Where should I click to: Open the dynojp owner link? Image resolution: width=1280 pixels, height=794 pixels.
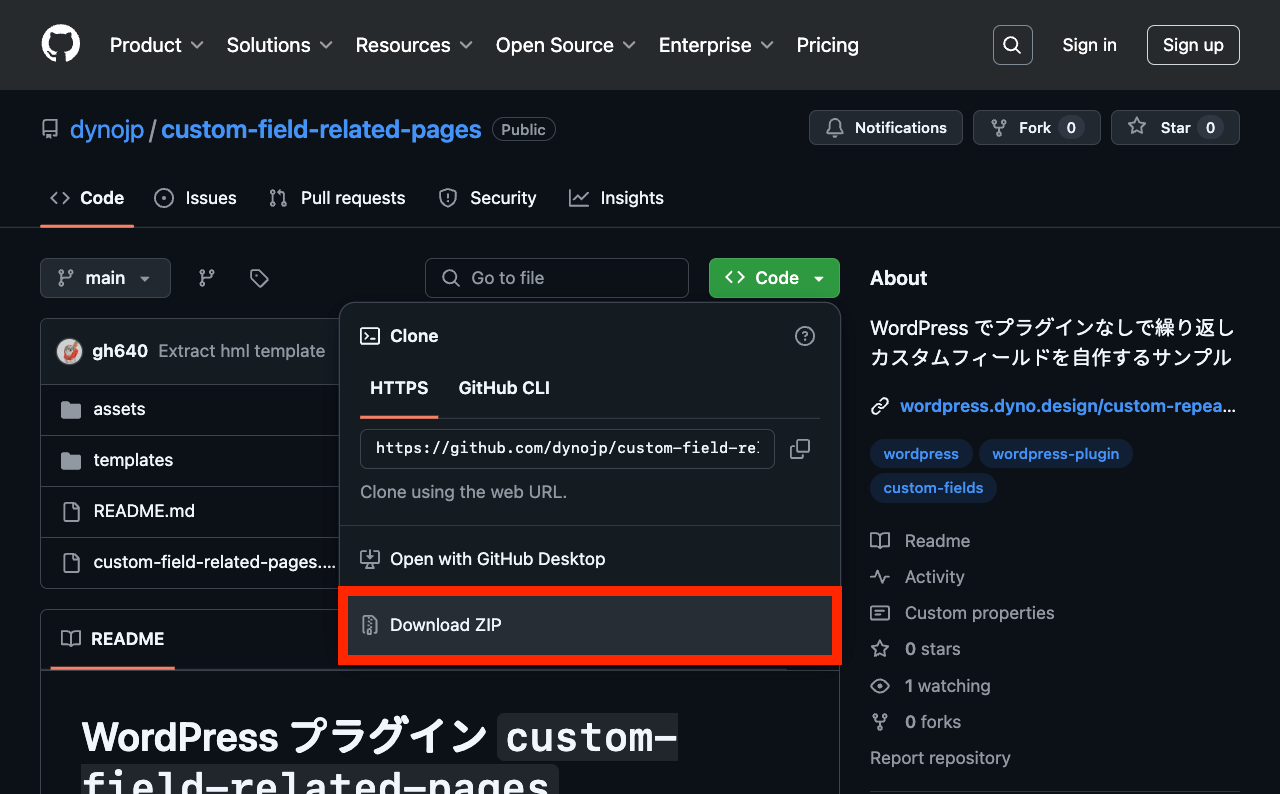(x=107, y=129)
